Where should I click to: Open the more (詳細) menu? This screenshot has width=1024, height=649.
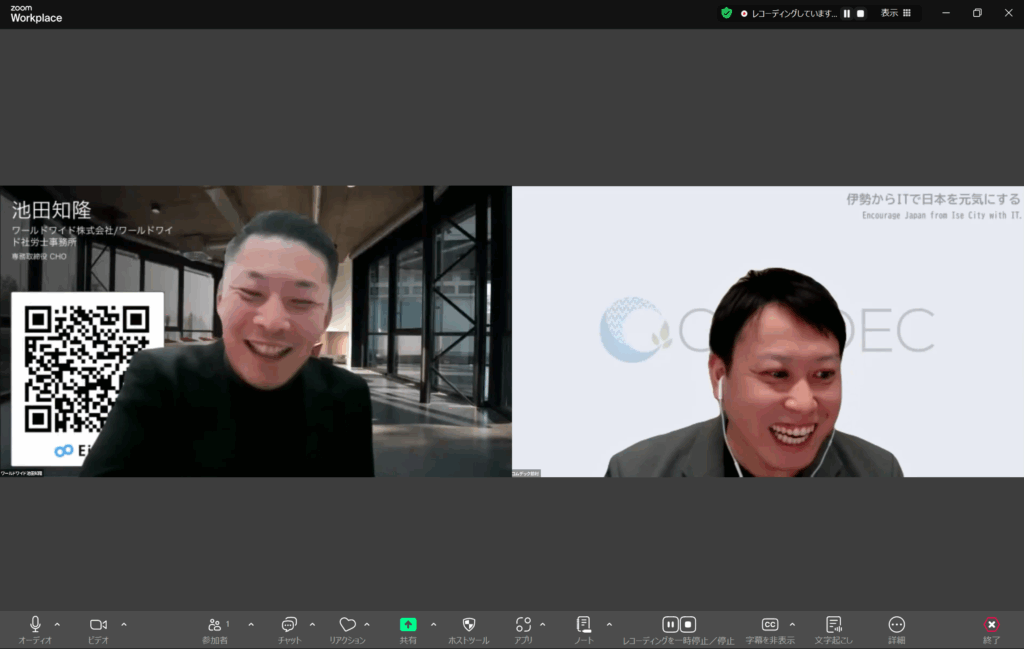click(896, 625)
